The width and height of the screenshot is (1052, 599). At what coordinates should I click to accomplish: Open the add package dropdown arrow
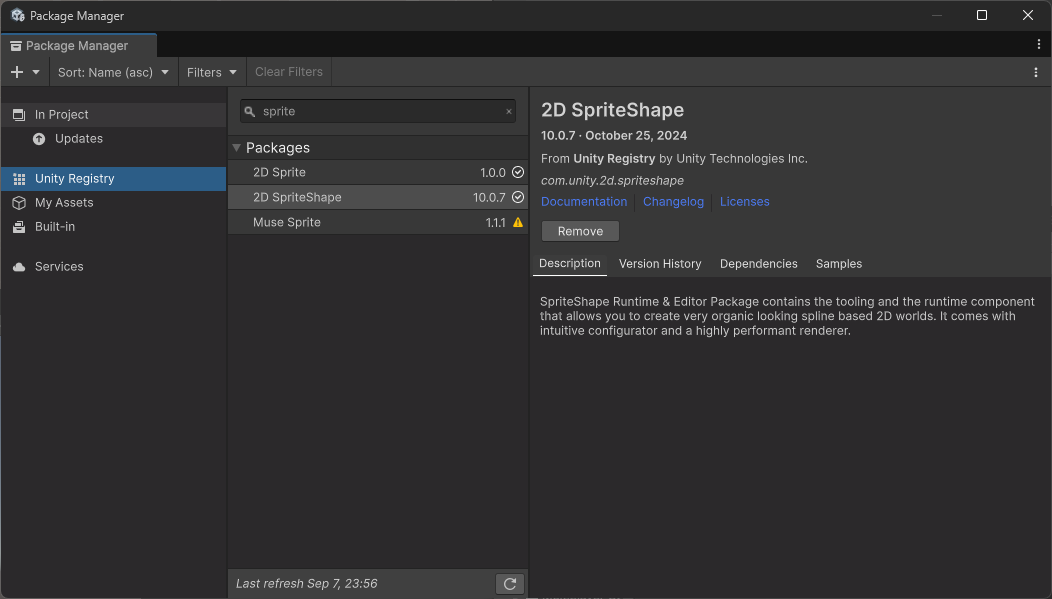[x=36, y=72]
